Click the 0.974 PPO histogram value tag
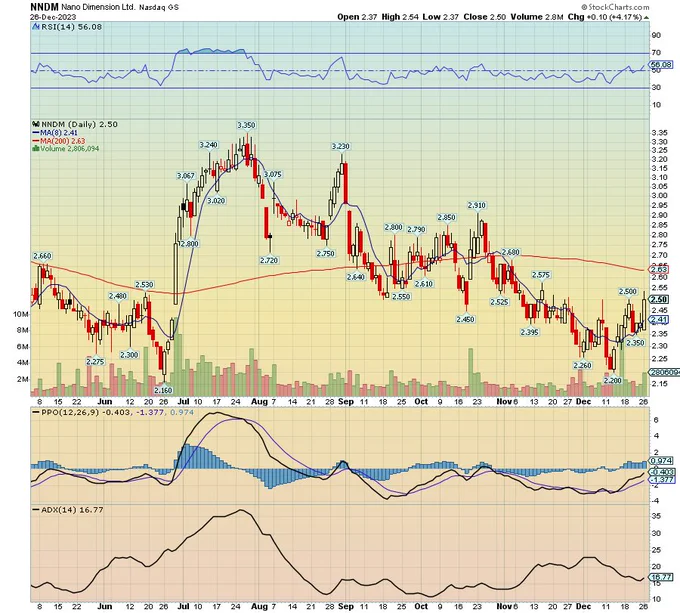680x613 pixels. [663, 461]
